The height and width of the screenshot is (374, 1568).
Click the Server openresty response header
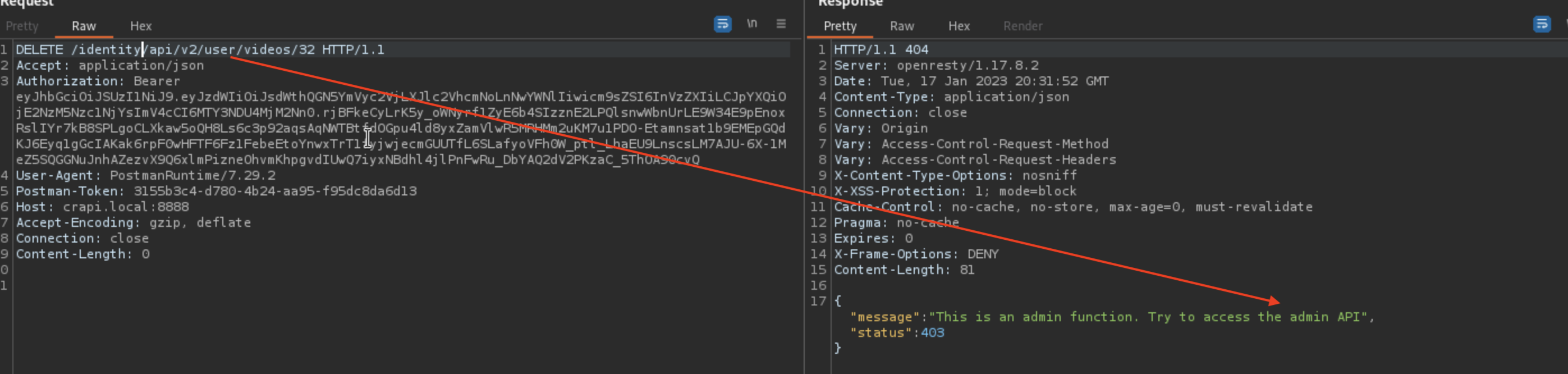point(936,66)
